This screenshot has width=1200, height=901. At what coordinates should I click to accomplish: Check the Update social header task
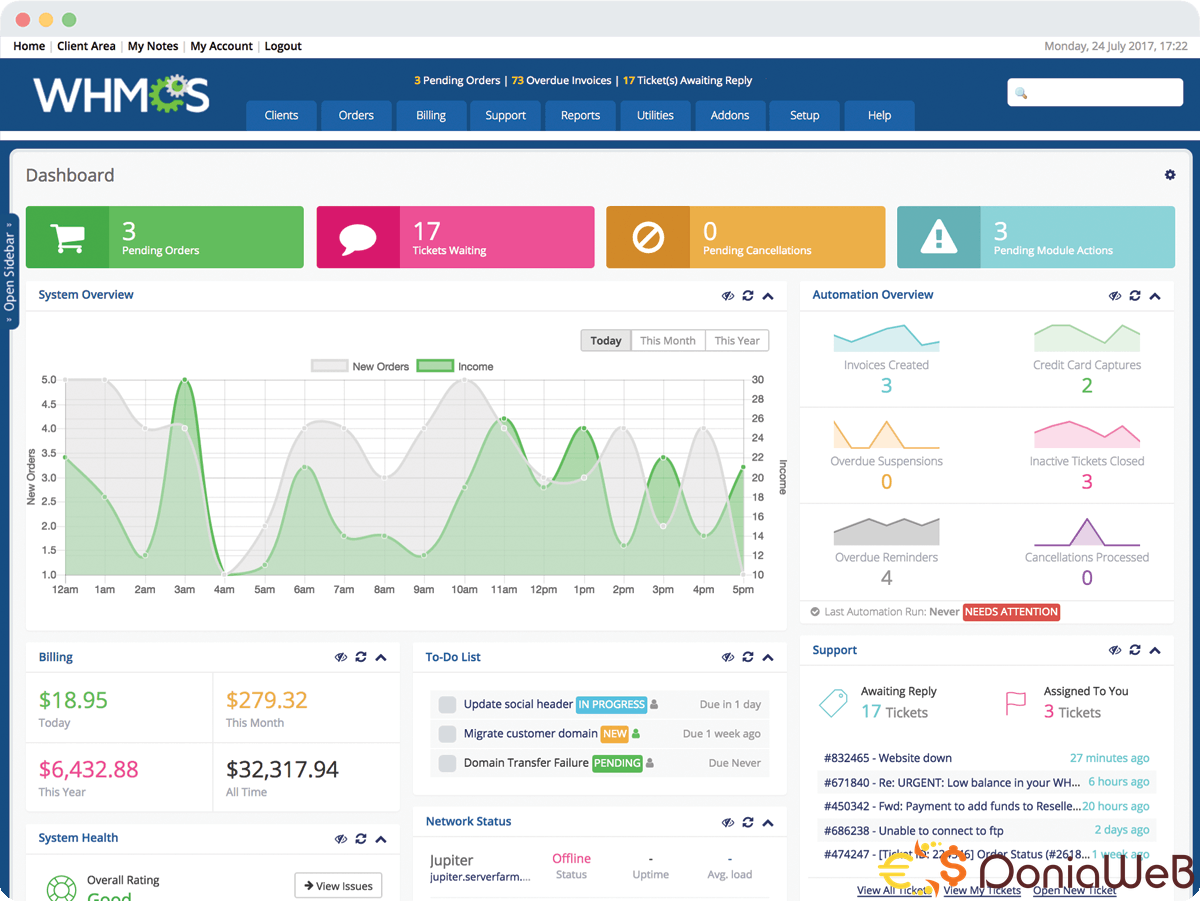click(447, 705)
